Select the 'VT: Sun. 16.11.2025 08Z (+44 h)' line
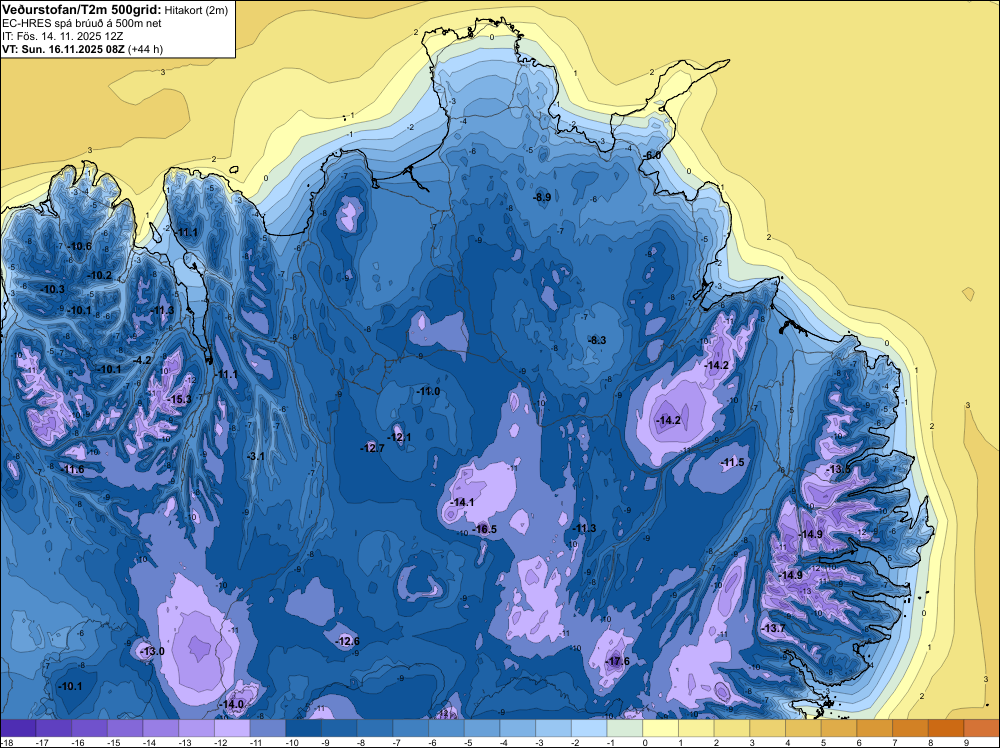This screenshot has height=748, width=1000. coord(82,49)
